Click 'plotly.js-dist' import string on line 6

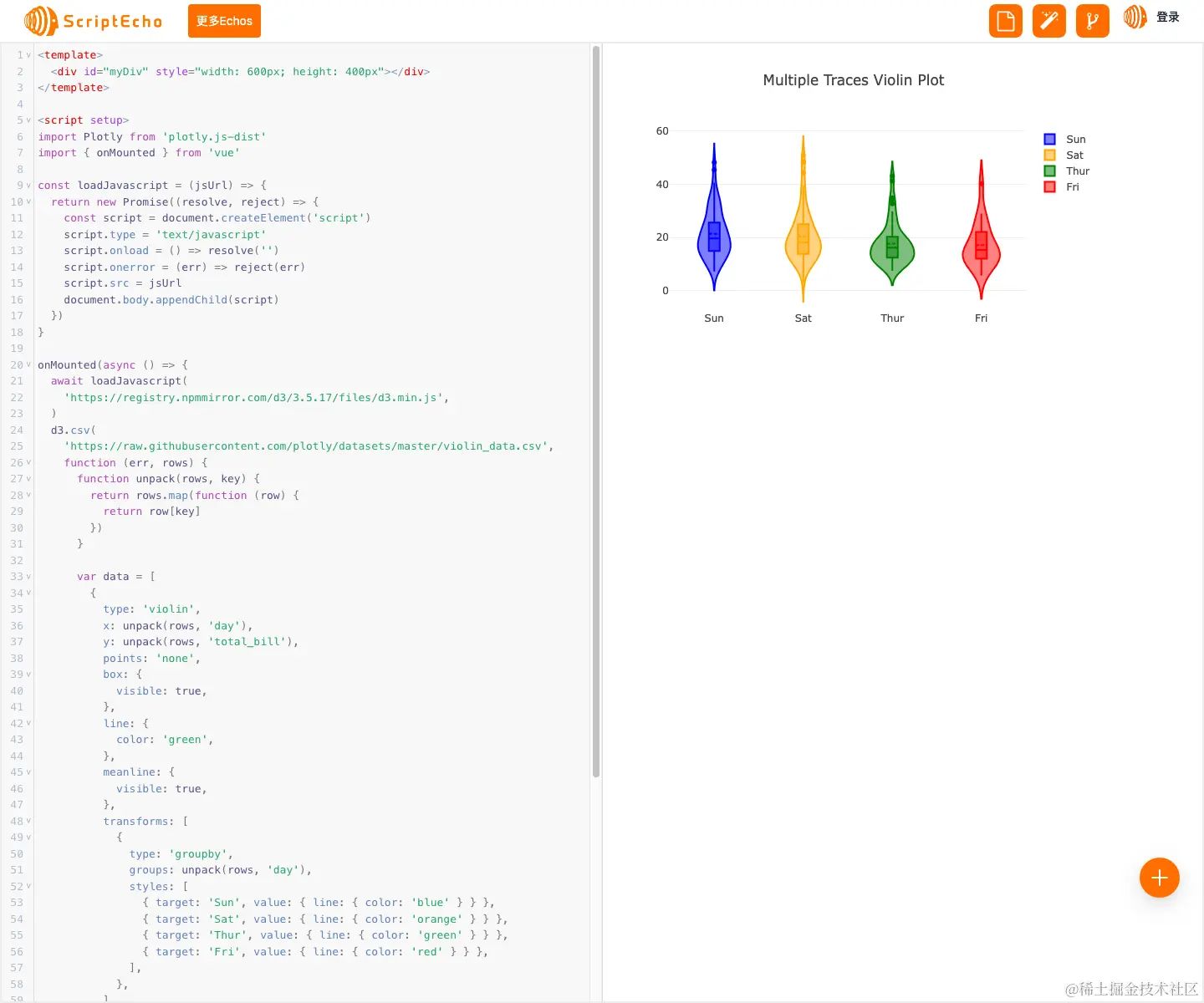(x=214, y=137)
